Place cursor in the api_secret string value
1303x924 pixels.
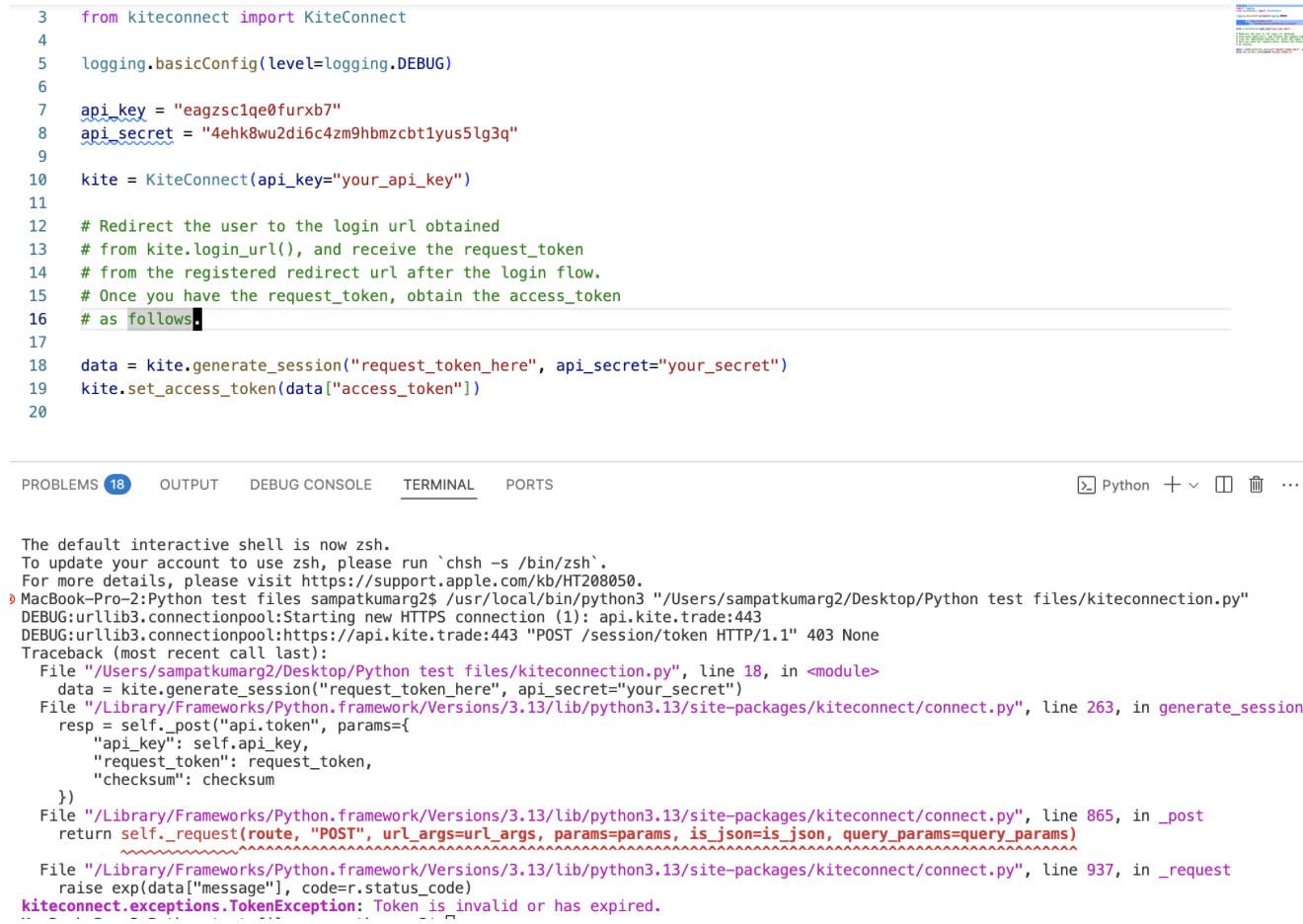[x=359, y=133]
